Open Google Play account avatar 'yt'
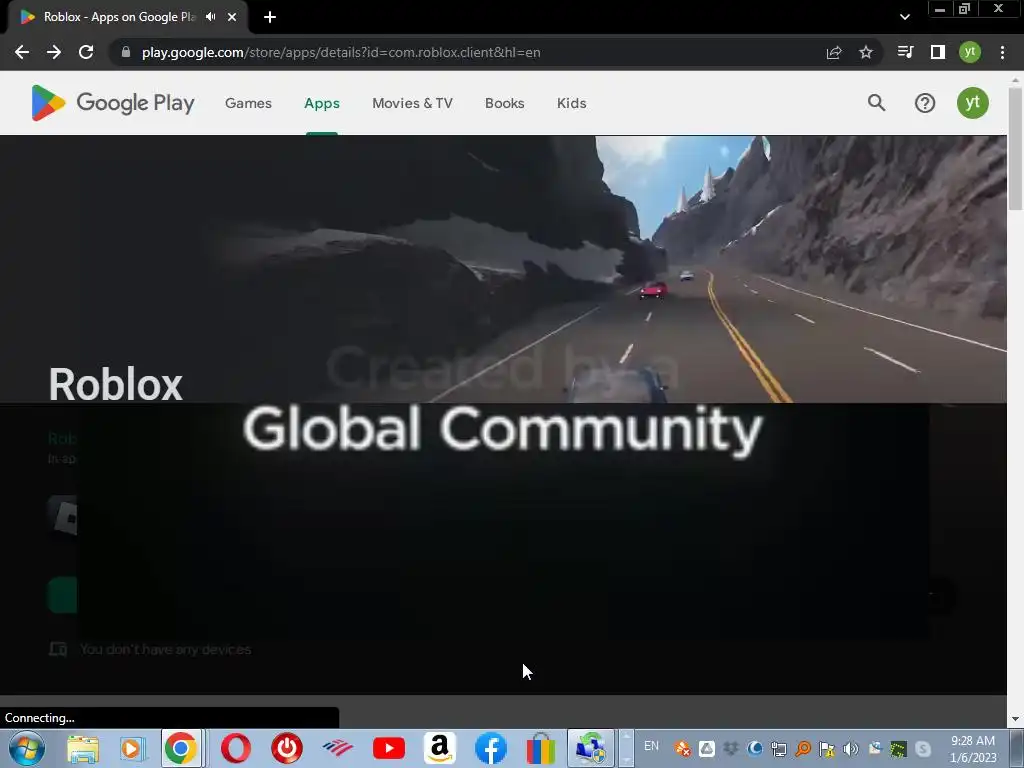The height and width of the screenshot is (768, 1024). click(972, 103)
